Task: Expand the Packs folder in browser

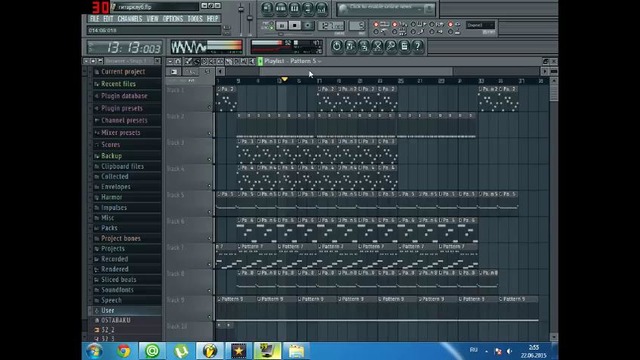Action: coord(109,228)
